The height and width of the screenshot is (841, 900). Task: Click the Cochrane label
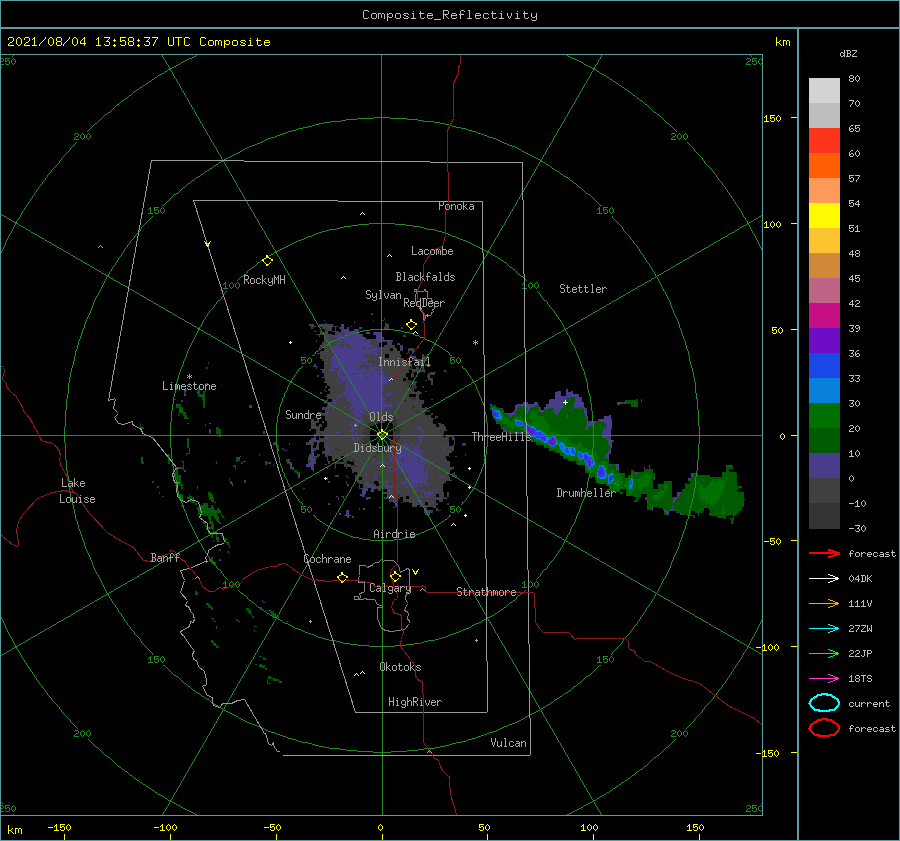coord(327,559)
